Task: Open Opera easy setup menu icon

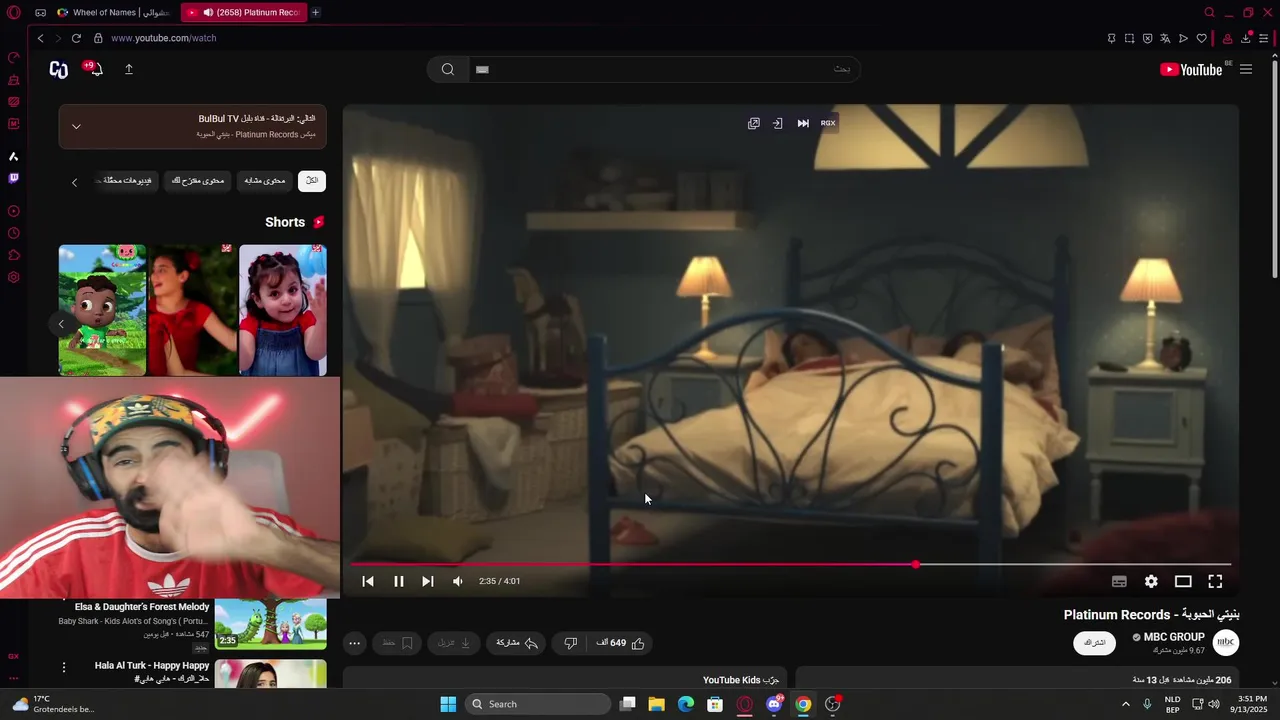Action: coord(1264,38)
